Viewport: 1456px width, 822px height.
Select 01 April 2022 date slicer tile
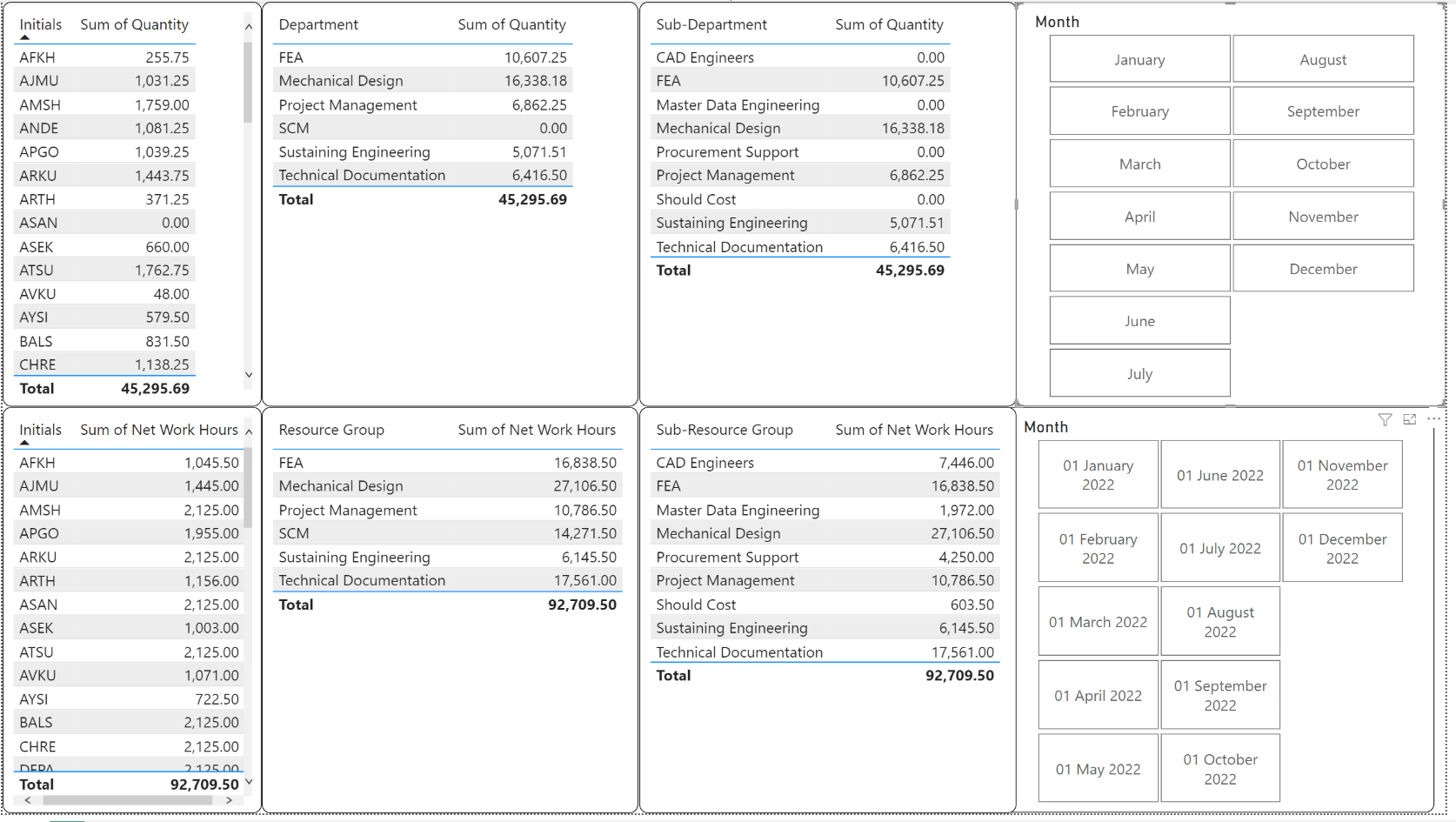click(1098, 696)
